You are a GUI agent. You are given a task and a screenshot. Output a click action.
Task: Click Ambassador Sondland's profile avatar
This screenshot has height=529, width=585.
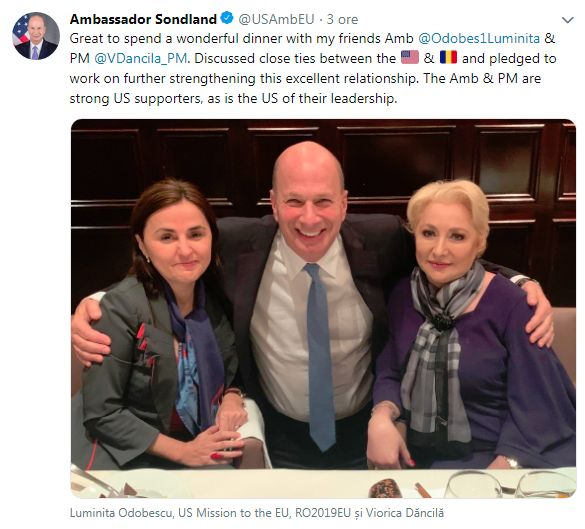pos(36,36)
